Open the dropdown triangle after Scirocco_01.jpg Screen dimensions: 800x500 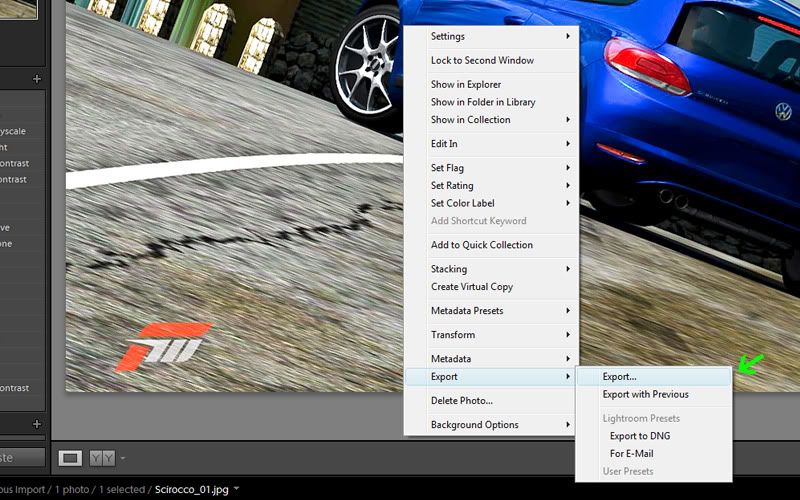(x=236, y=489)
